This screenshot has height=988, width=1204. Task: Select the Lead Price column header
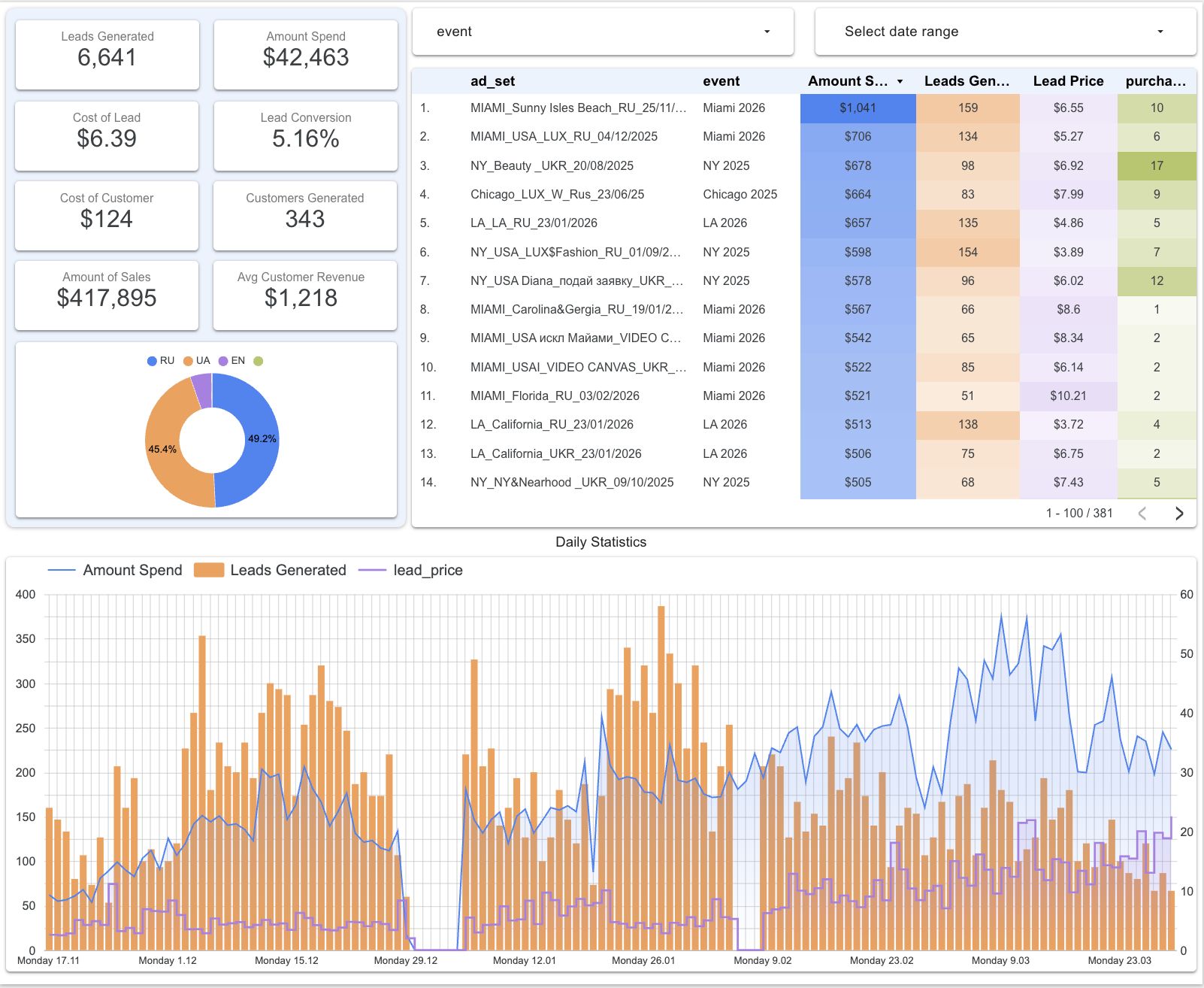[1068, 80]
